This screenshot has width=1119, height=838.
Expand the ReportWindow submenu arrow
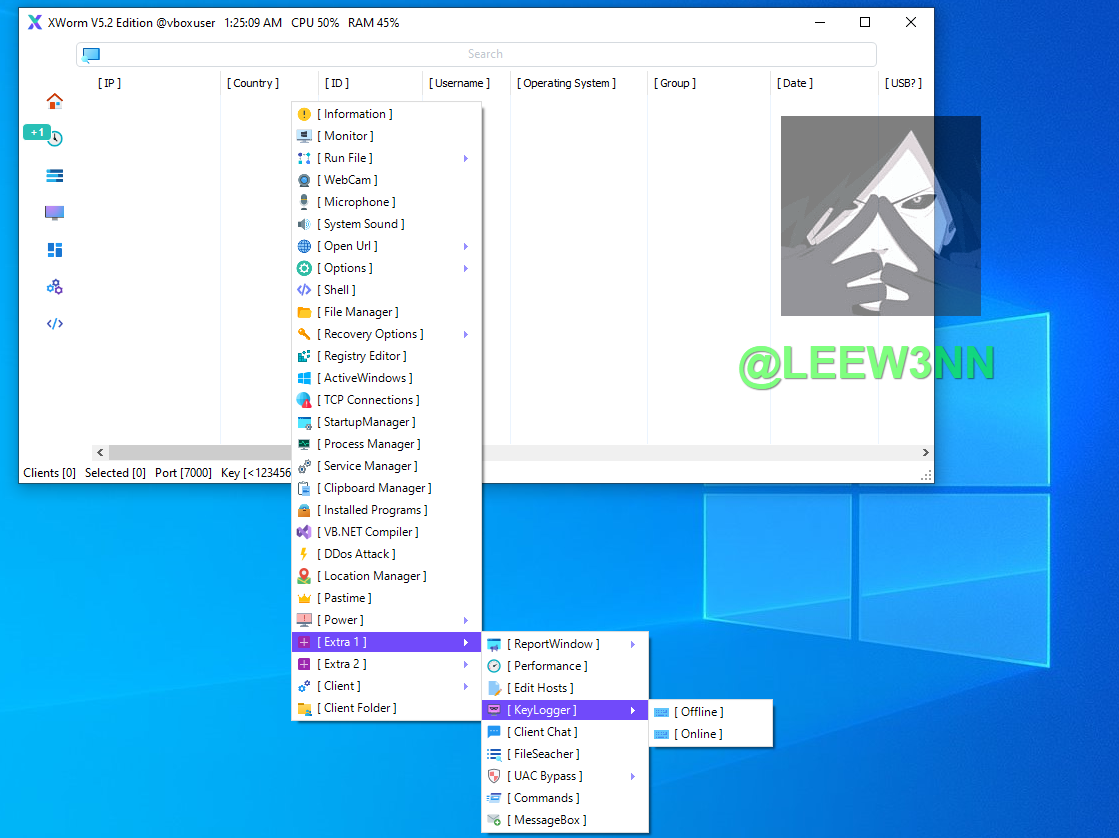633,644
